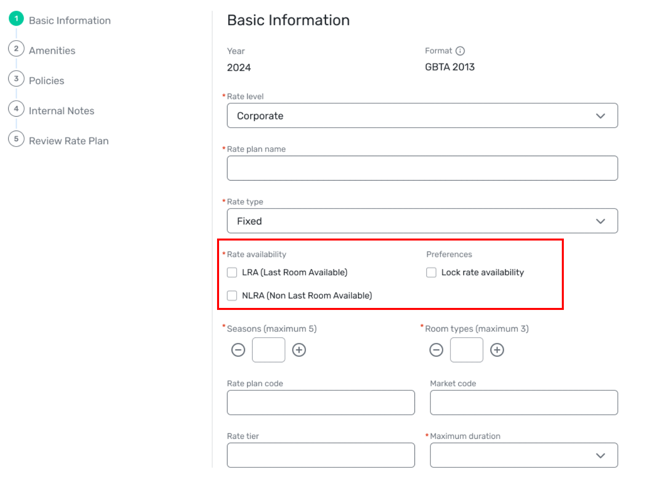
Task: Open the Internal Notes step
Action: coord(61,111)
